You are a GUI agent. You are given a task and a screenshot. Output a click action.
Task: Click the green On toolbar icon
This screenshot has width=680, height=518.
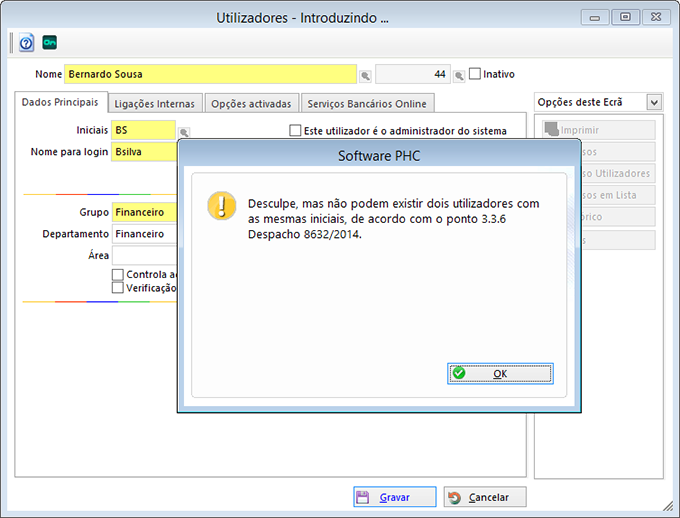pyautogui.click(x=49, y=42)
